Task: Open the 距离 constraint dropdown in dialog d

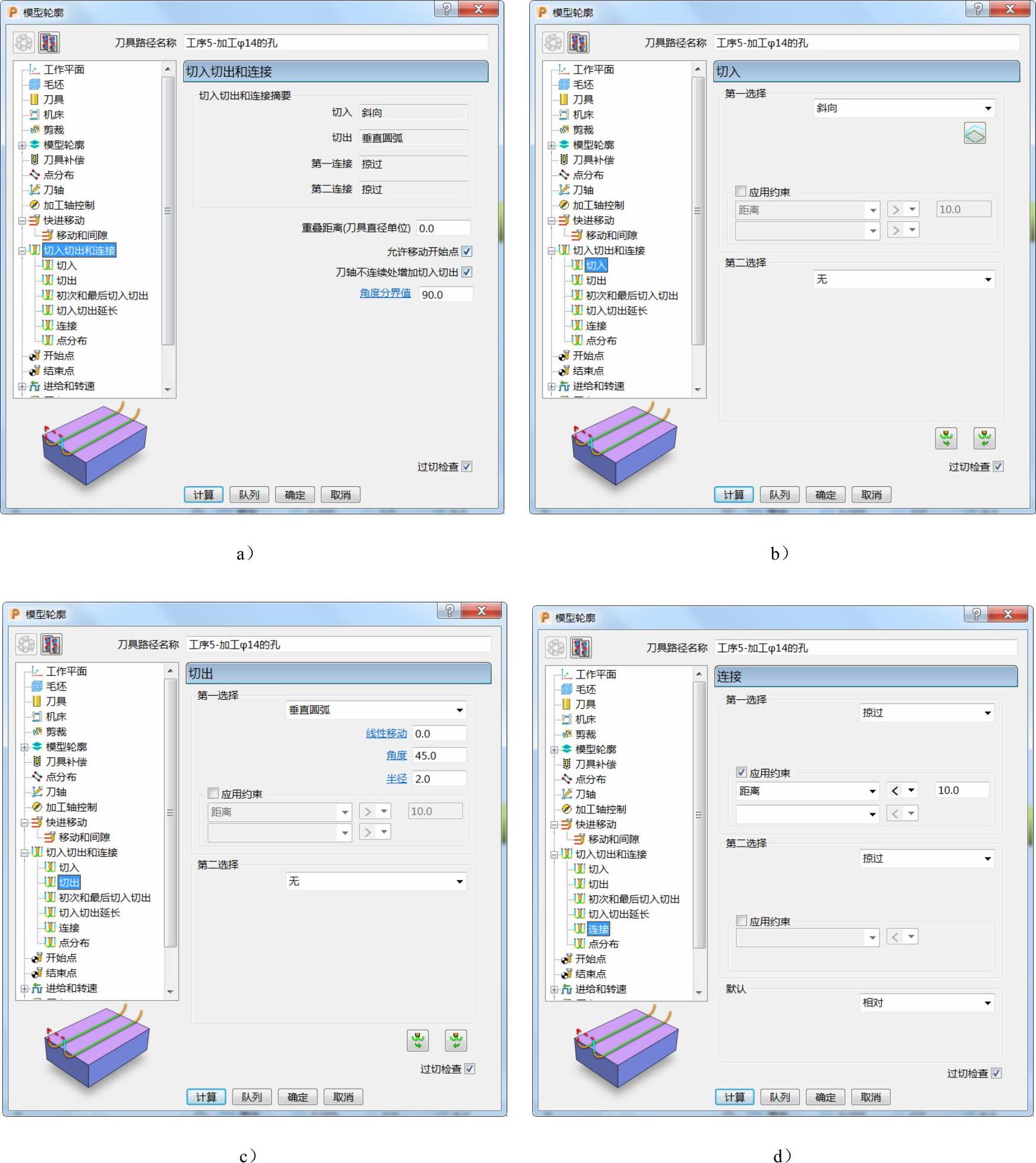Action: click(x=808, y=791)
